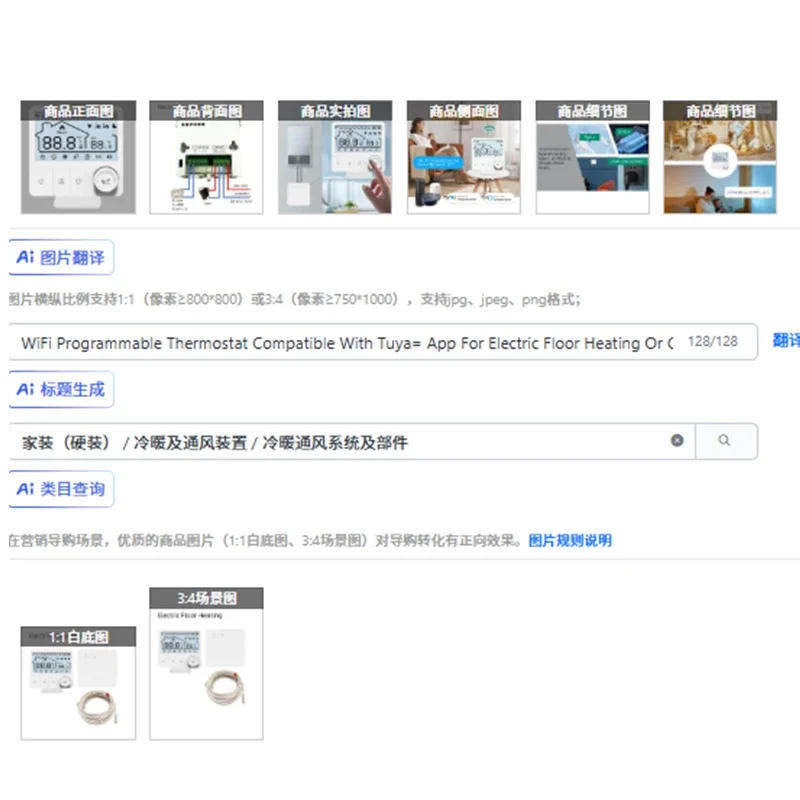Open the 3:4场景图 image
The width and height of the screenshot is (800, 800).
[x=207, y=664]
